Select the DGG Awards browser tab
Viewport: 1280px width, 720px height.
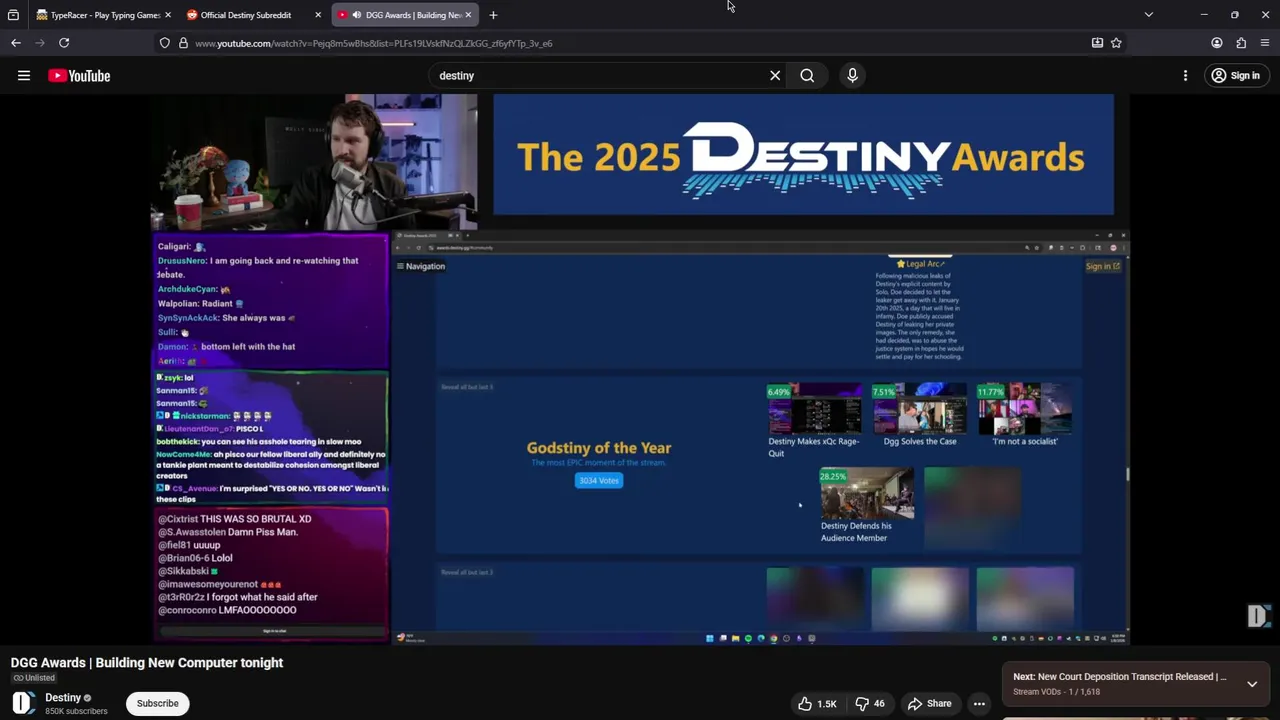click(404, 15)
